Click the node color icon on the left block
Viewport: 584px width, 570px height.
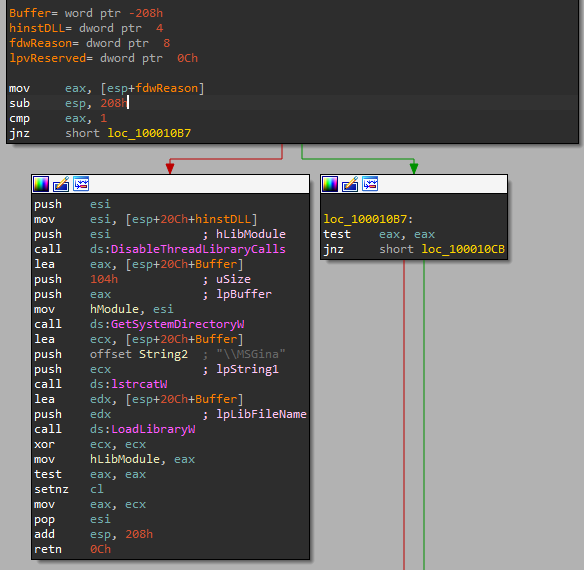coord(41,184)
